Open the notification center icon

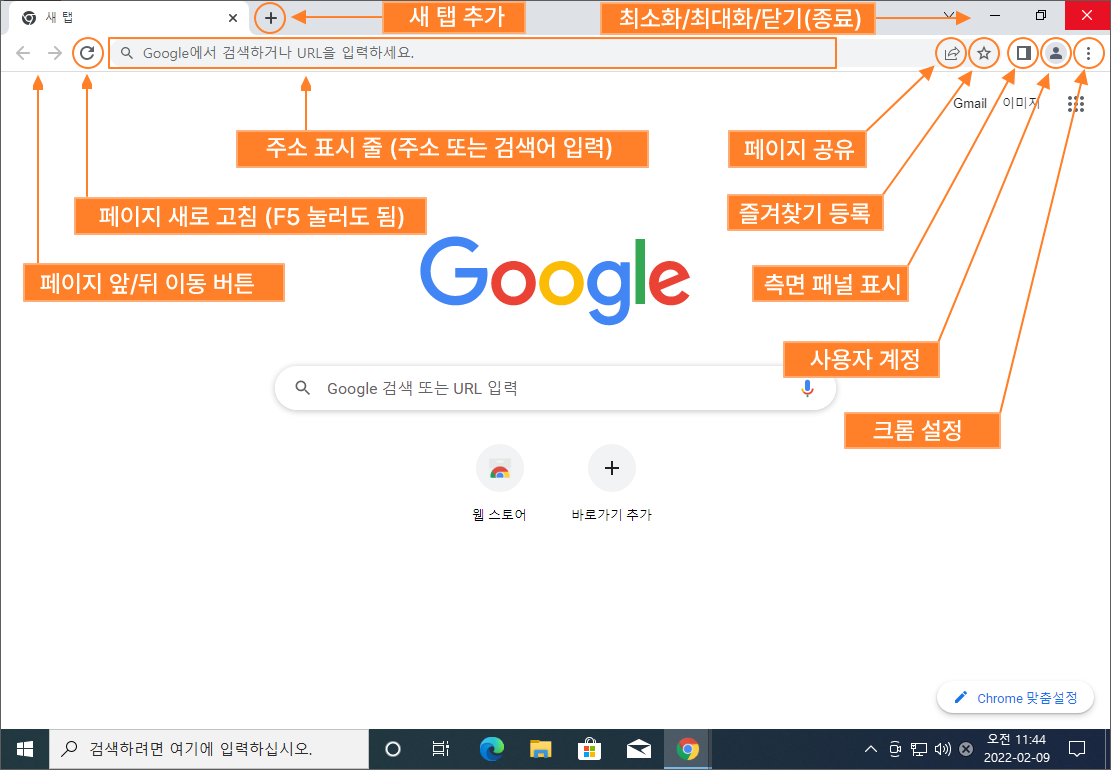click(x=1077, y=749)
